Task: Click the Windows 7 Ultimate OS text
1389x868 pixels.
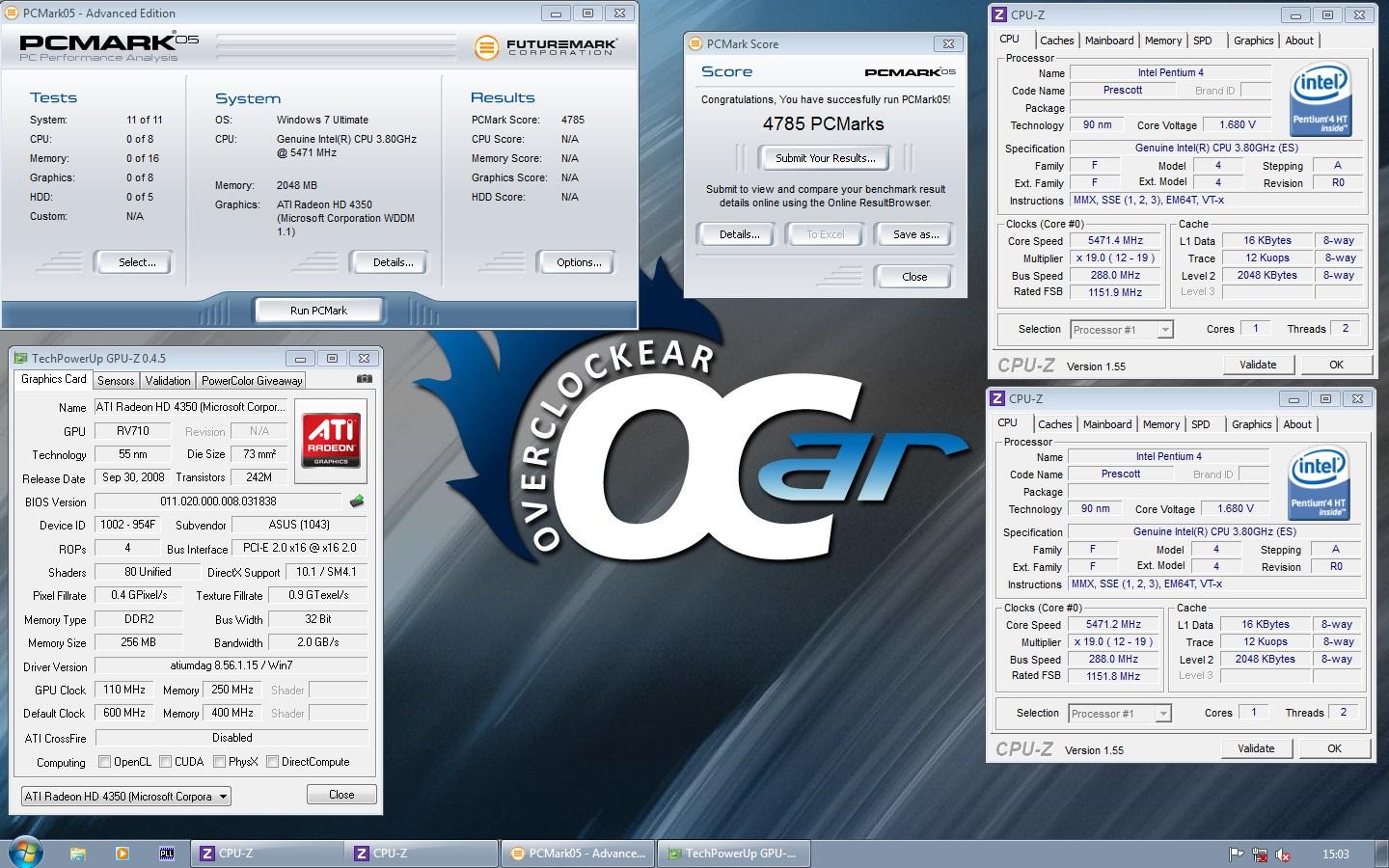Action: pos(322,121)
